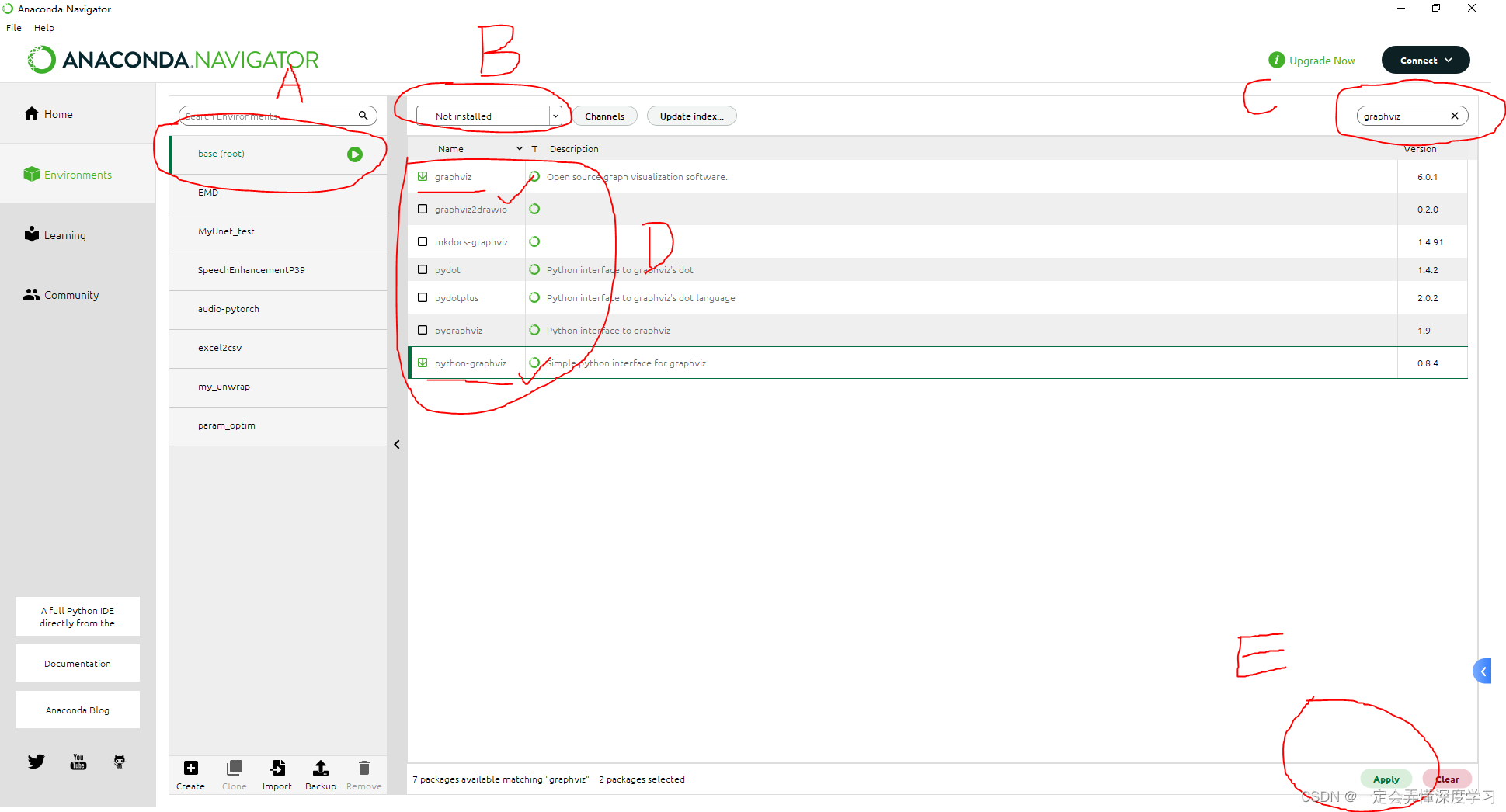Click the Version column header
The height and width of the screenshot is (812, 1506).
click(1420, 148)
